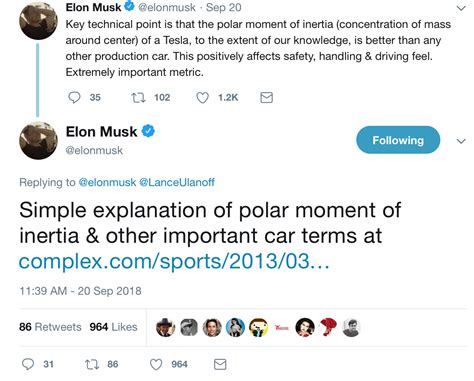Click the @LanceUlanoff mention link
The width and height of the screenshot is (474, 381).
177,182
